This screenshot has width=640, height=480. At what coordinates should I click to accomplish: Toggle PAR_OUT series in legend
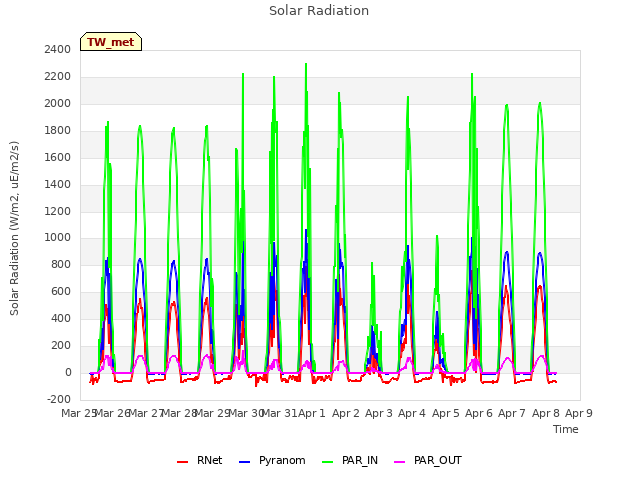(428, 460)
